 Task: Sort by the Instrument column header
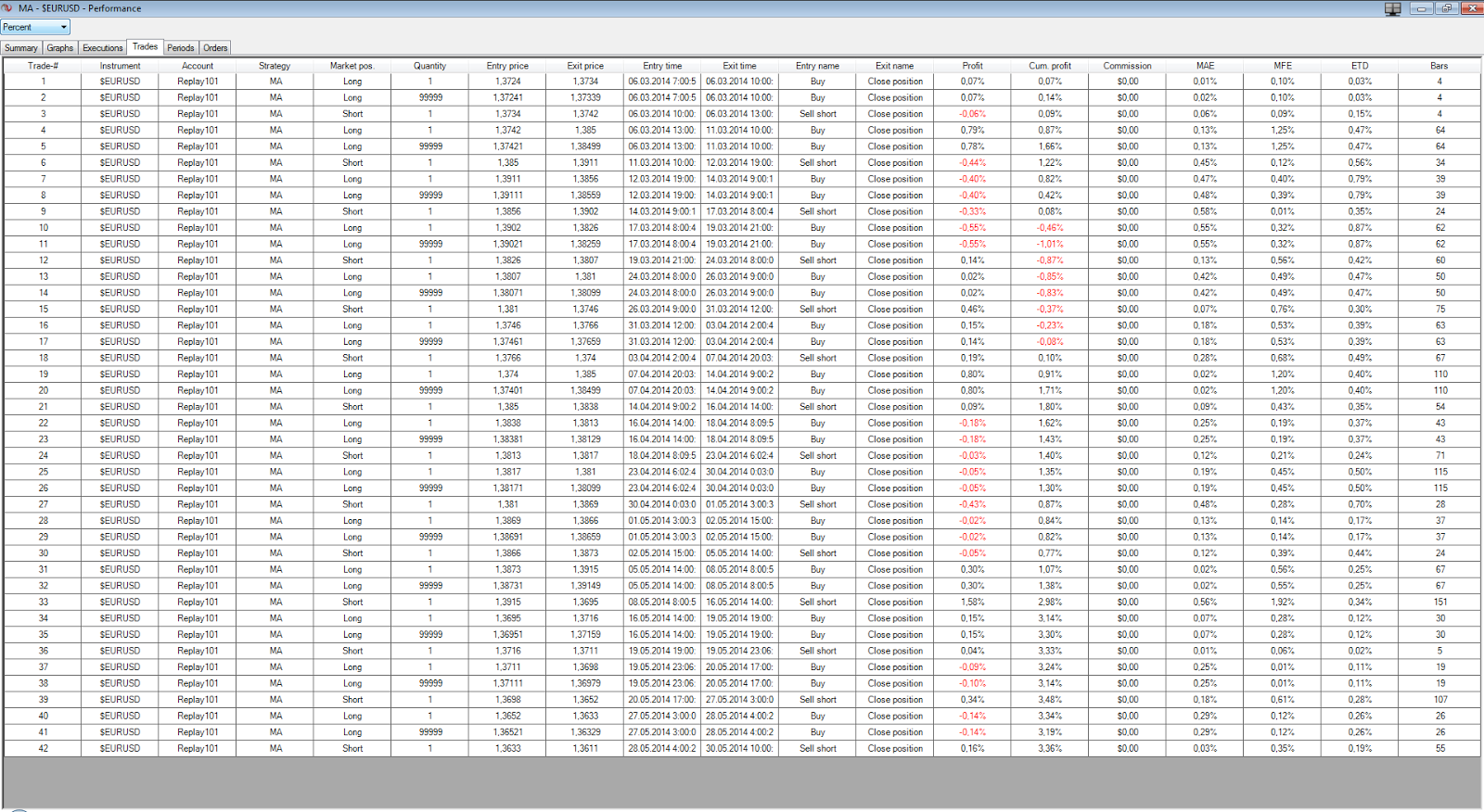point(121,66)
